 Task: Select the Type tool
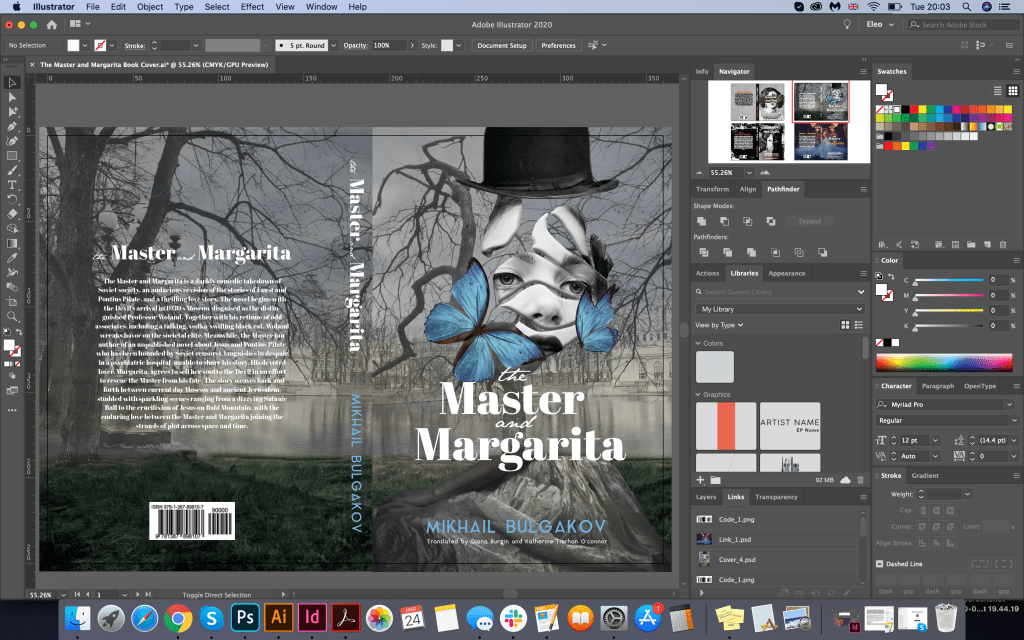(x=13, y=184)
